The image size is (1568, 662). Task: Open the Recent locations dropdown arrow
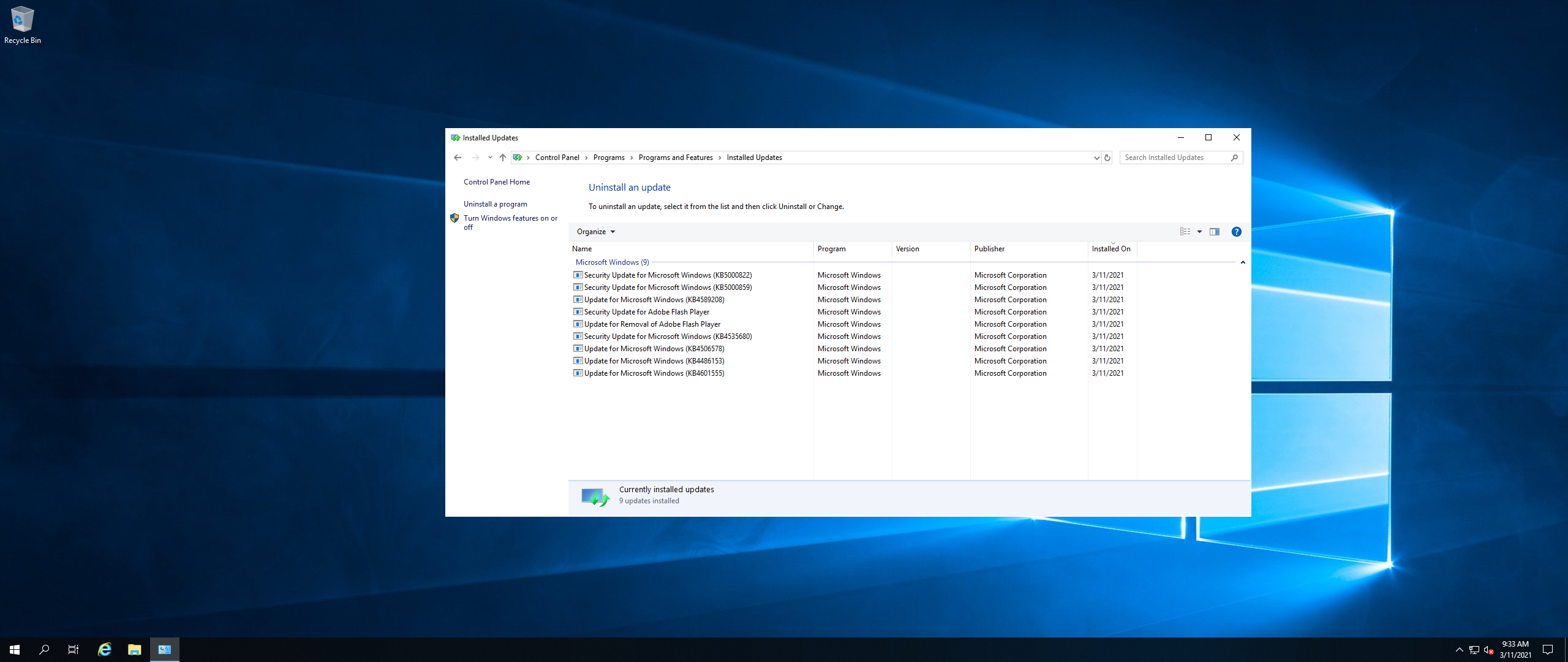490,158
